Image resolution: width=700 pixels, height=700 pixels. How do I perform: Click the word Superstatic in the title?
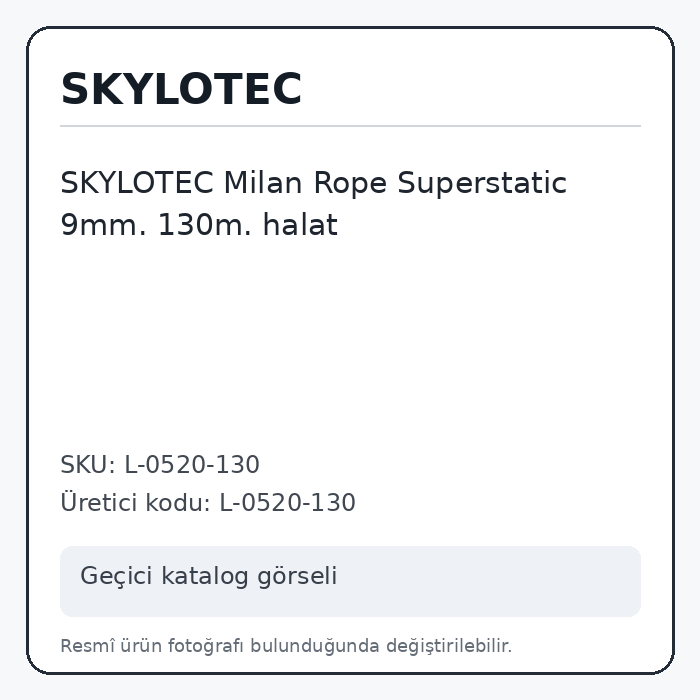coord(482,184)
